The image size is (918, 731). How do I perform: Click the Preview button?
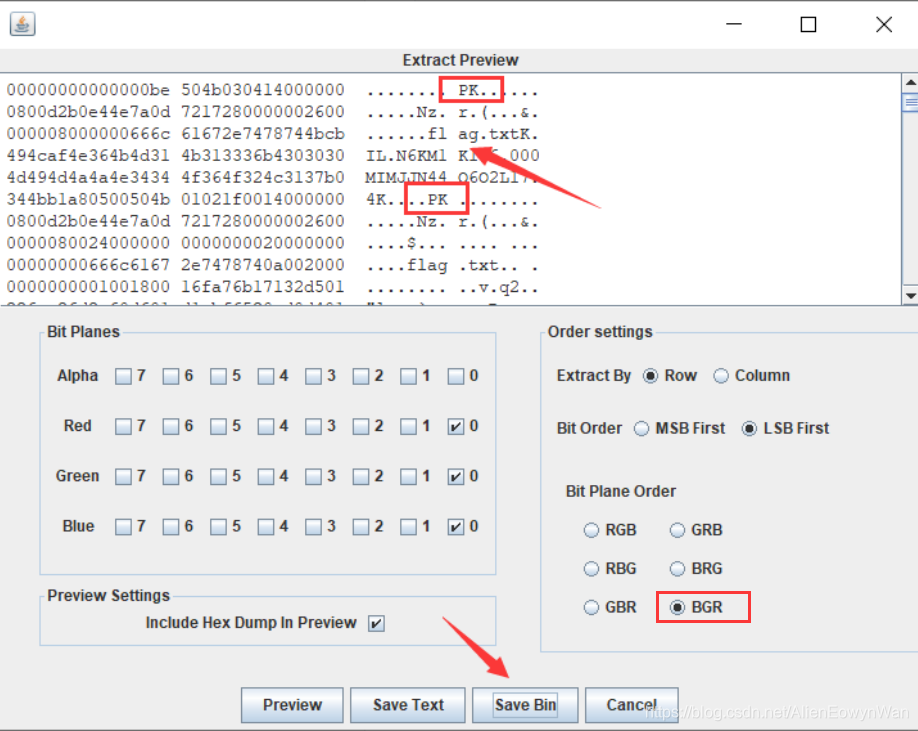pyautogui.click(x=292, y=705)
